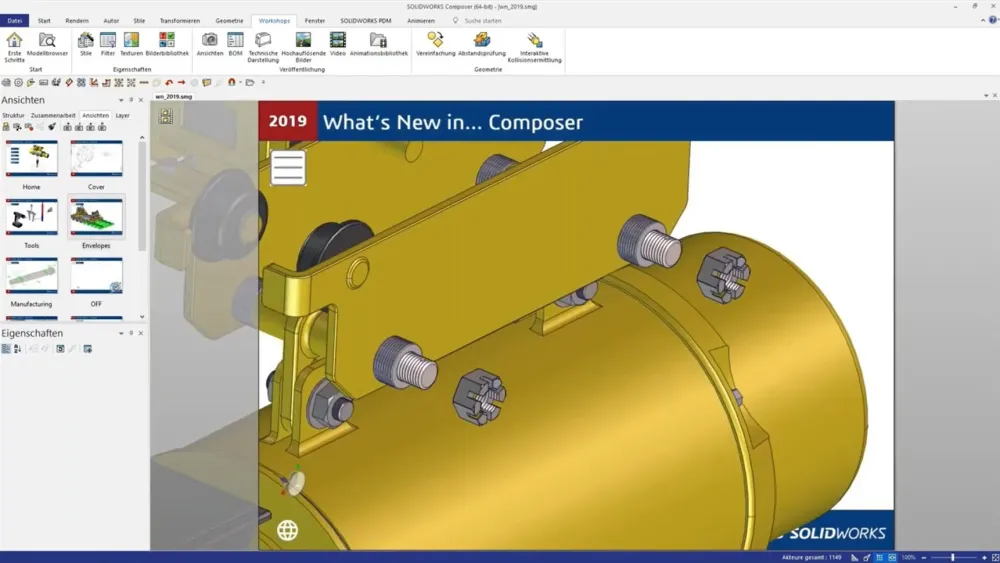Open the Vereinfachung workshop
Screen dimensions: 1000x563
click(x=436, y=44)
